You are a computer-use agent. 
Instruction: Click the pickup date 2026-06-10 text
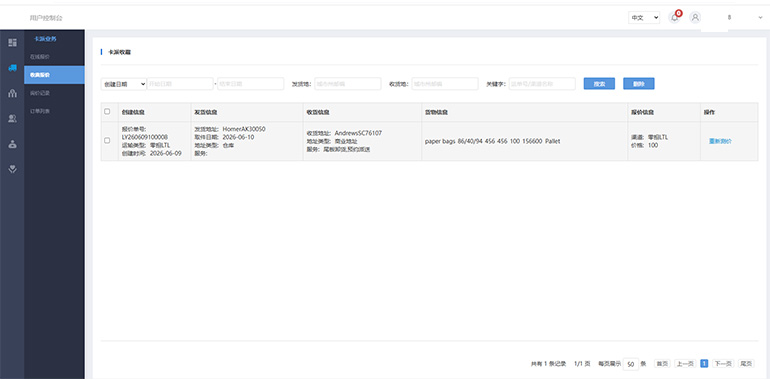pos(238,137)
